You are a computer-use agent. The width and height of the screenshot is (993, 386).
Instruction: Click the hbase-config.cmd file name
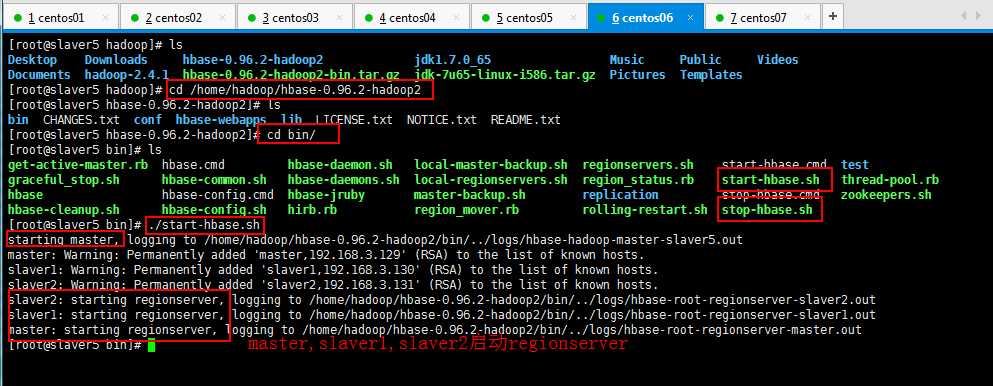pyautogui.click(x=218, y=195)
